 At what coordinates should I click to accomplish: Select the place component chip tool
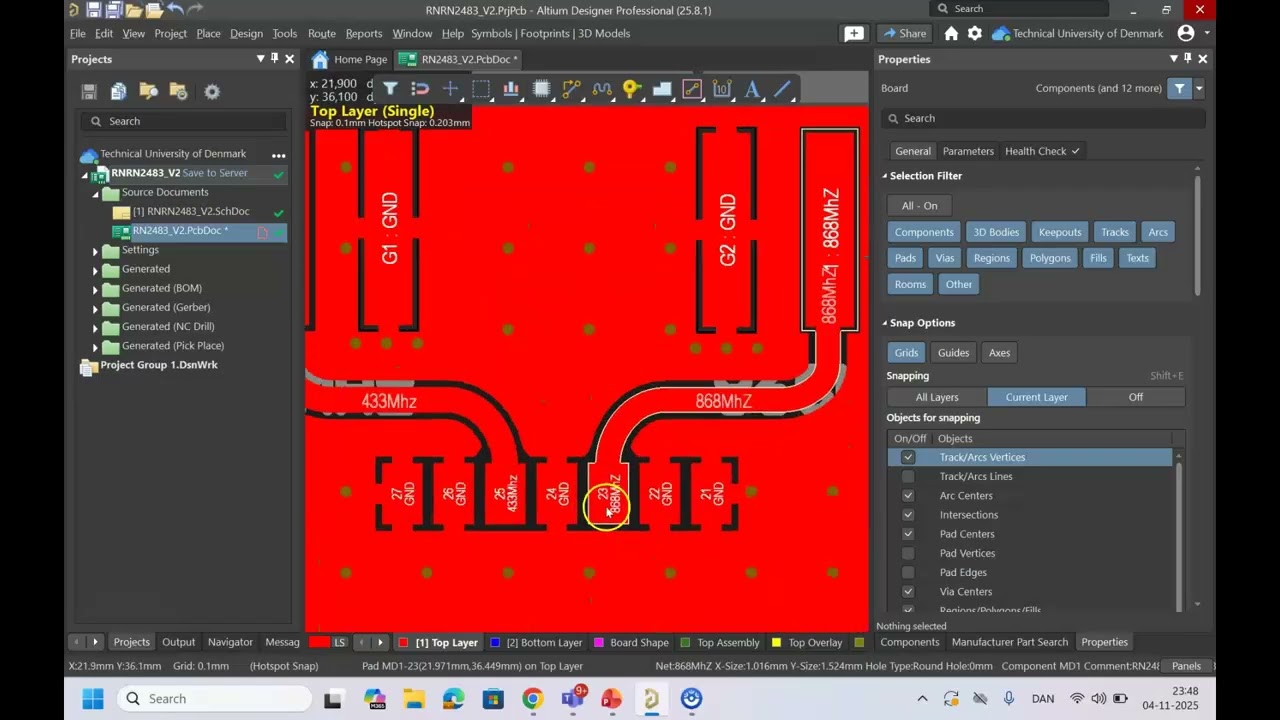(541, 89)
